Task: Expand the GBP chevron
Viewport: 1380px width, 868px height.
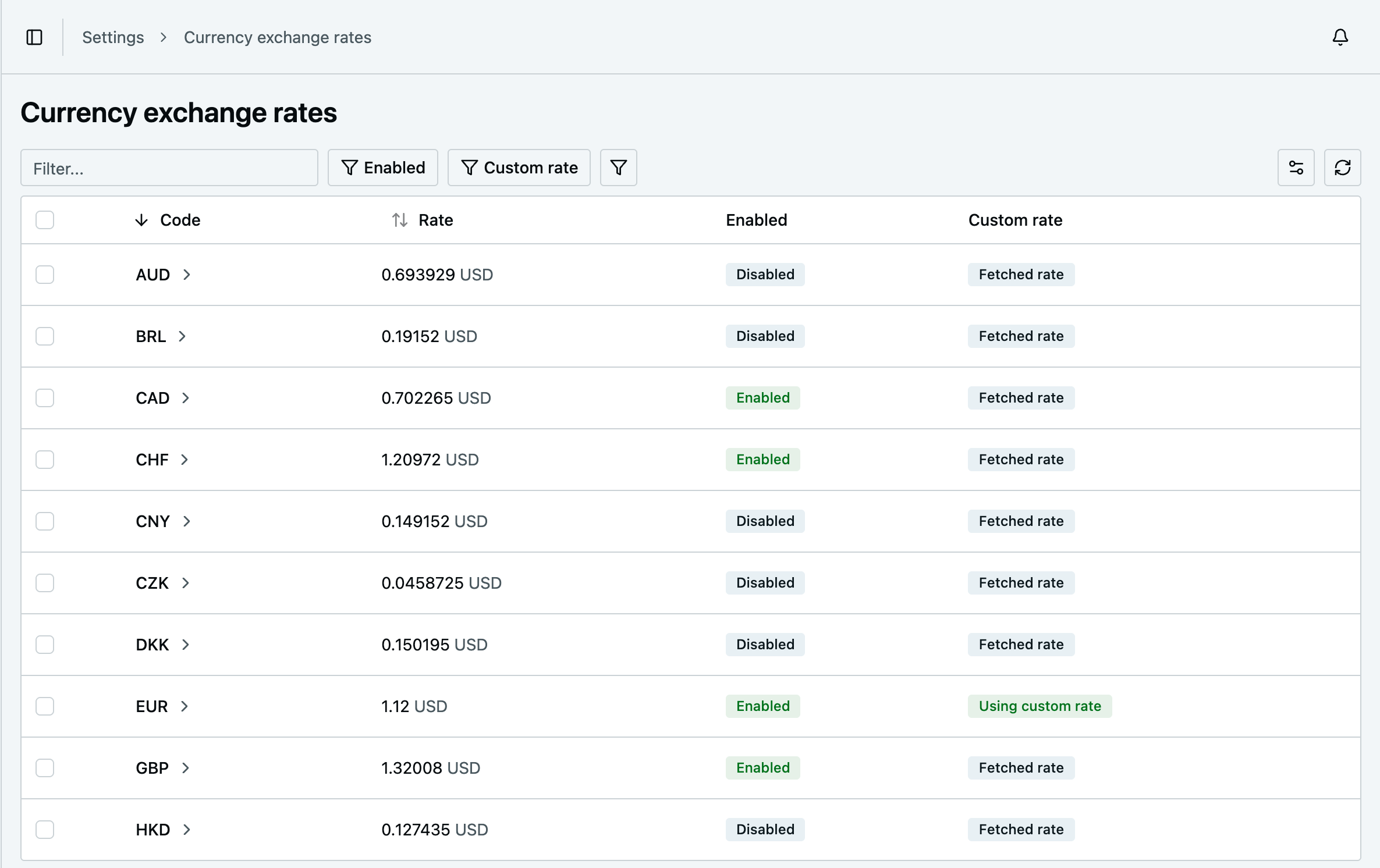Action: click(186, 768)
